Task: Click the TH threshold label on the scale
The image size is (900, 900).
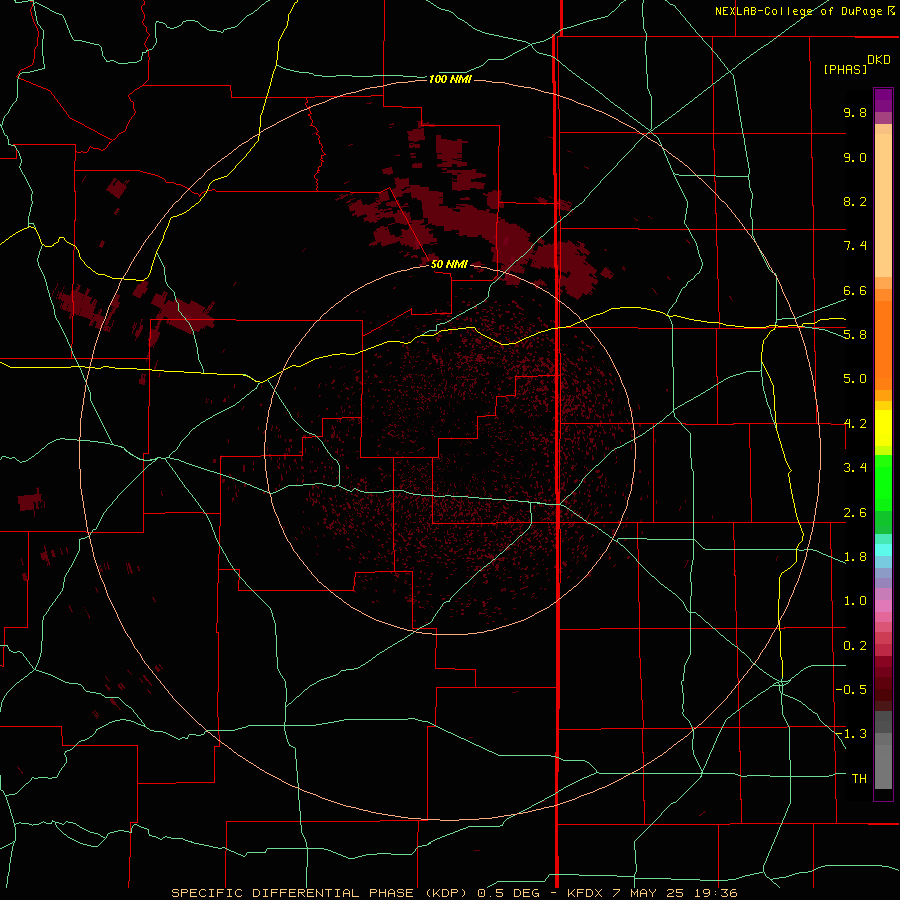Action: point(859,779)
